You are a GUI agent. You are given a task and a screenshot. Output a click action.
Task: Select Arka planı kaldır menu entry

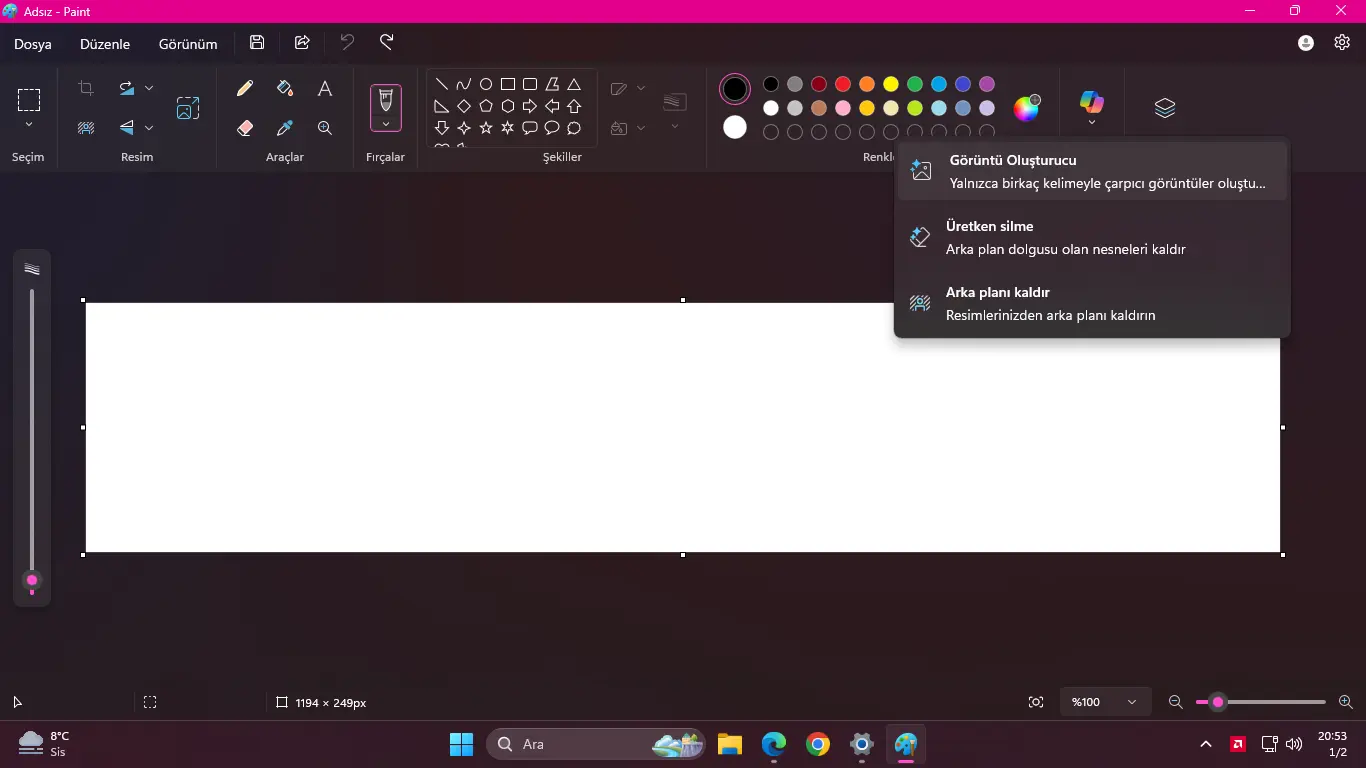pyautogui.click(x=1092, y=304)
